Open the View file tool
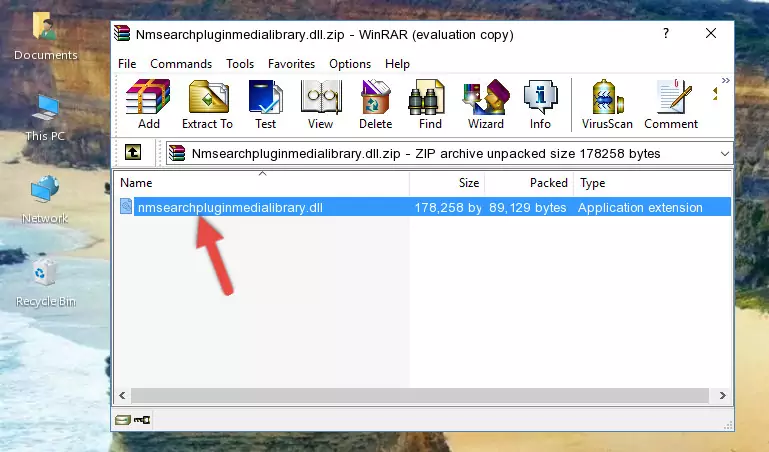Screen dimensions: 769x452 (x=321, y=104)
